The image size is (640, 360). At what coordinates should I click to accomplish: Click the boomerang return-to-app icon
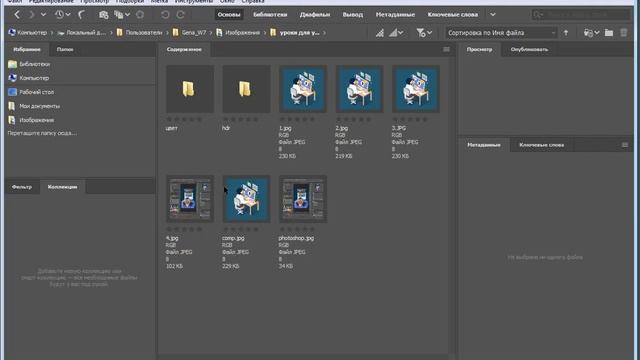[81, 15]
